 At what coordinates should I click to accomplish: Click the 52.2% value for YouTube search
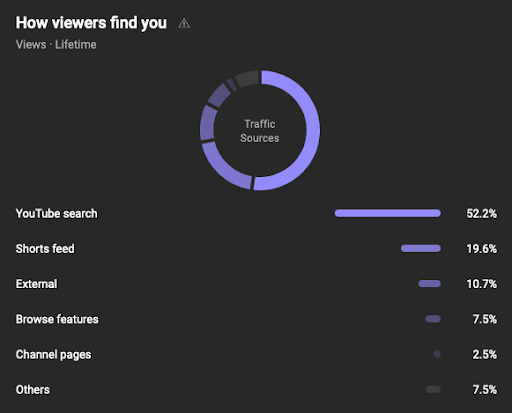(x=481, y=213)
